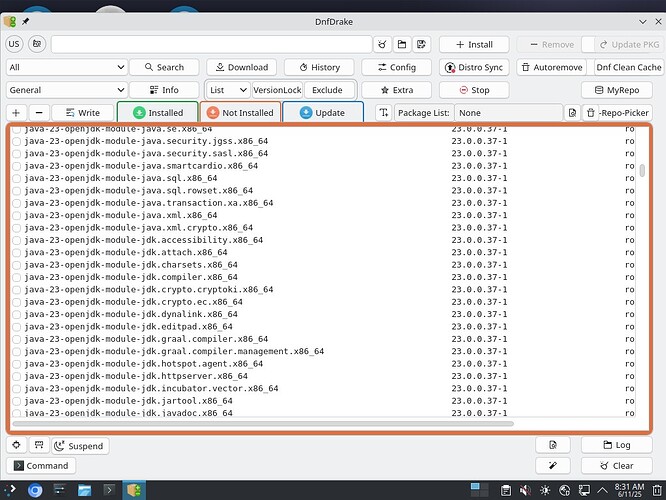Check the jdk.attach package checkbox
Screen dimensions: 666x500
(17, 253)
